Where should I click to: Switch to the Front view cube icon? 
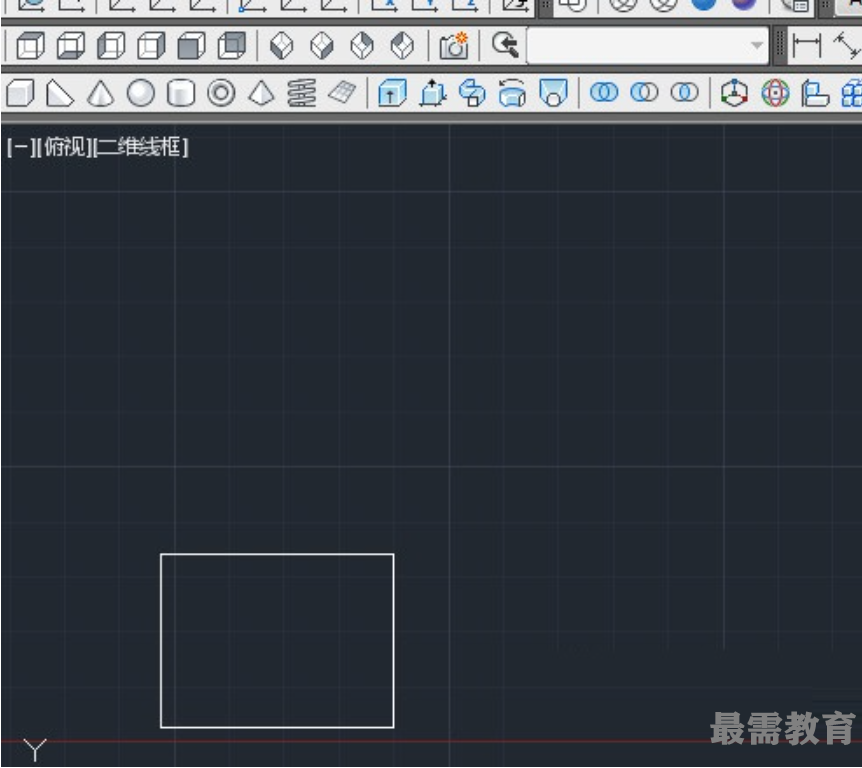pos(191,46)
